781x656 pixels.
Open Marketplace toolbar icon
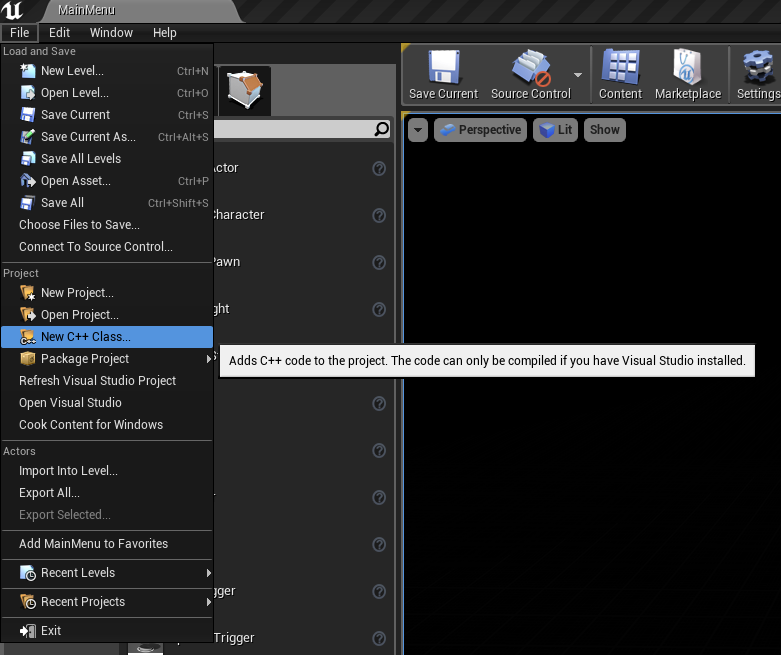[x=687, y=66]
